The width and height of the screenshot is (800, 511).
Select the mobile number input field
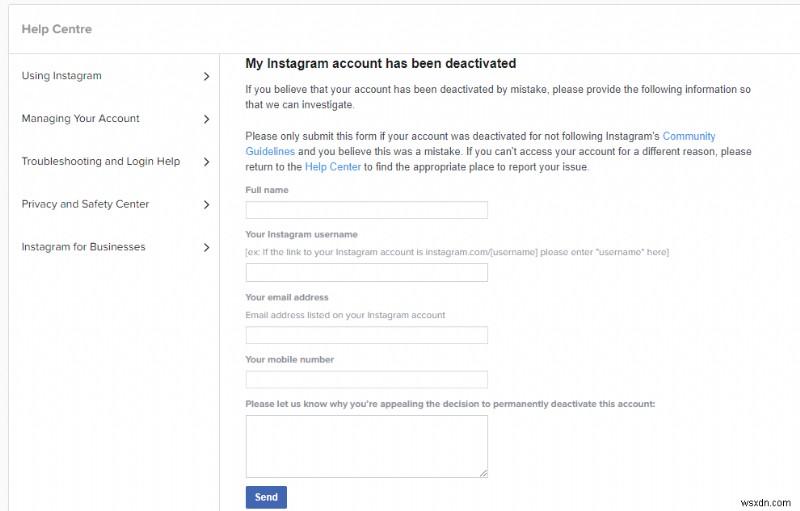point(366,380)
